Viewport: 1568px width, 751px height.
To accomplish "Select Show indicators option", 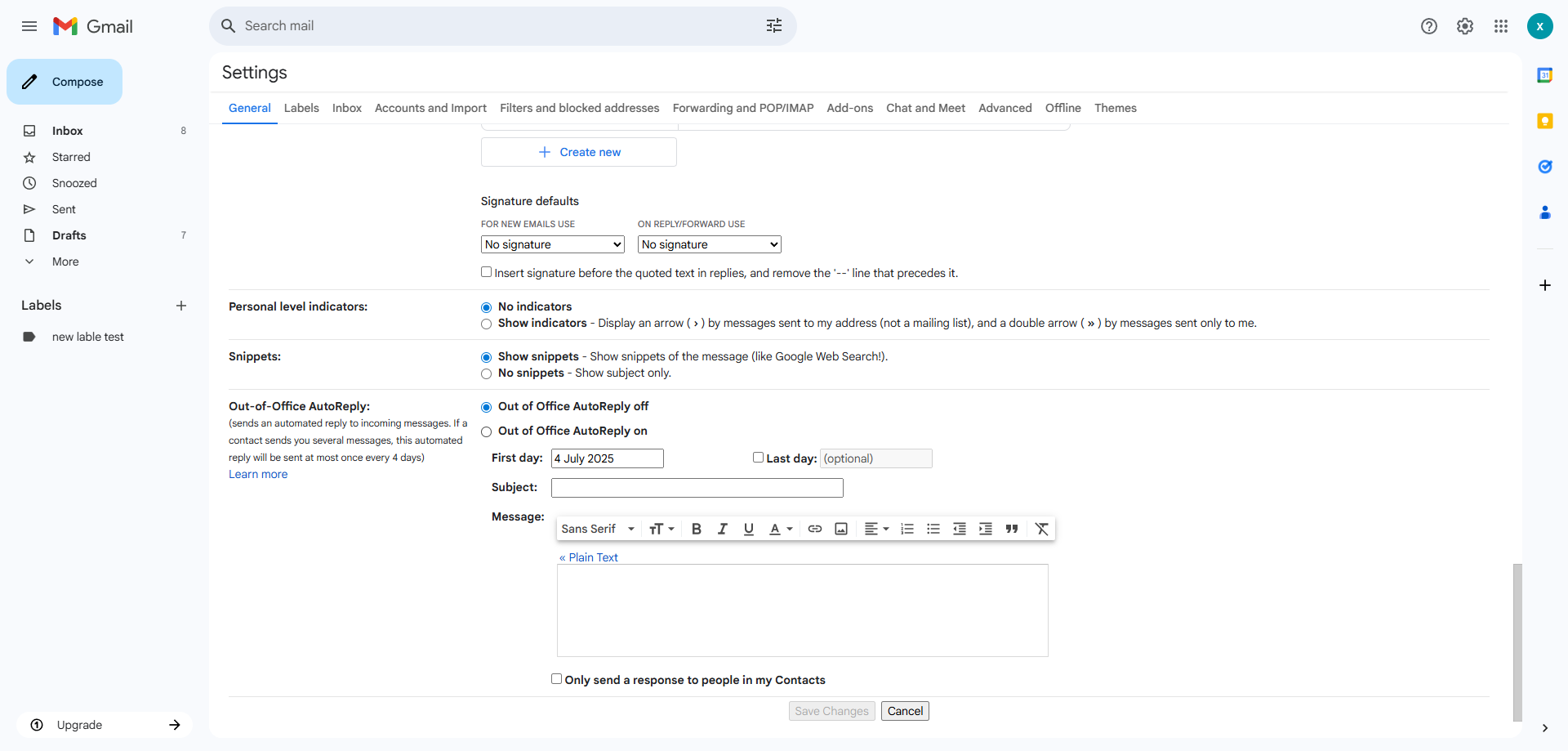I will click(487, 324).
